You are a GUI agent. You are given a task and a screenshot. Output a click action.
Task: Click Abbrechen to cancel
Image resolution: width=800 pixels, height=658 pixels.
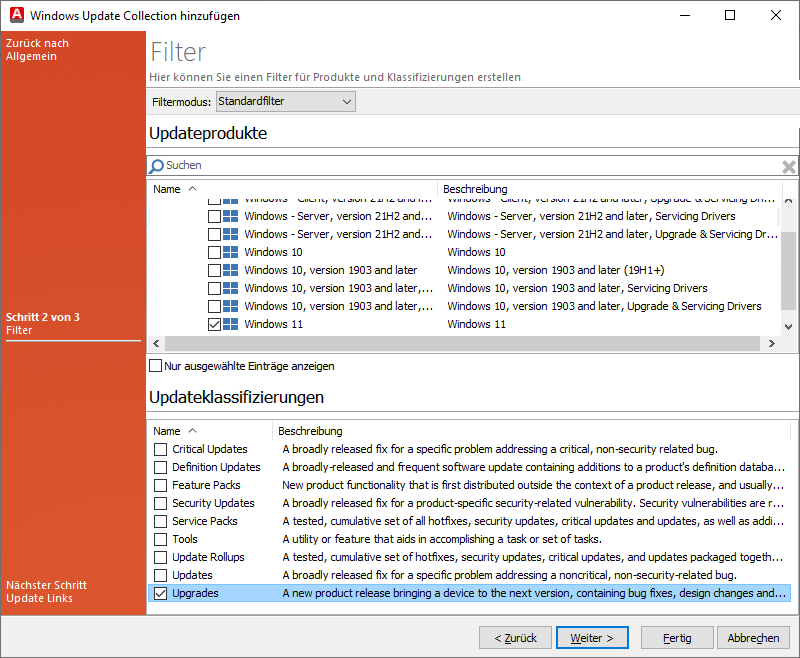pos(753,637)
